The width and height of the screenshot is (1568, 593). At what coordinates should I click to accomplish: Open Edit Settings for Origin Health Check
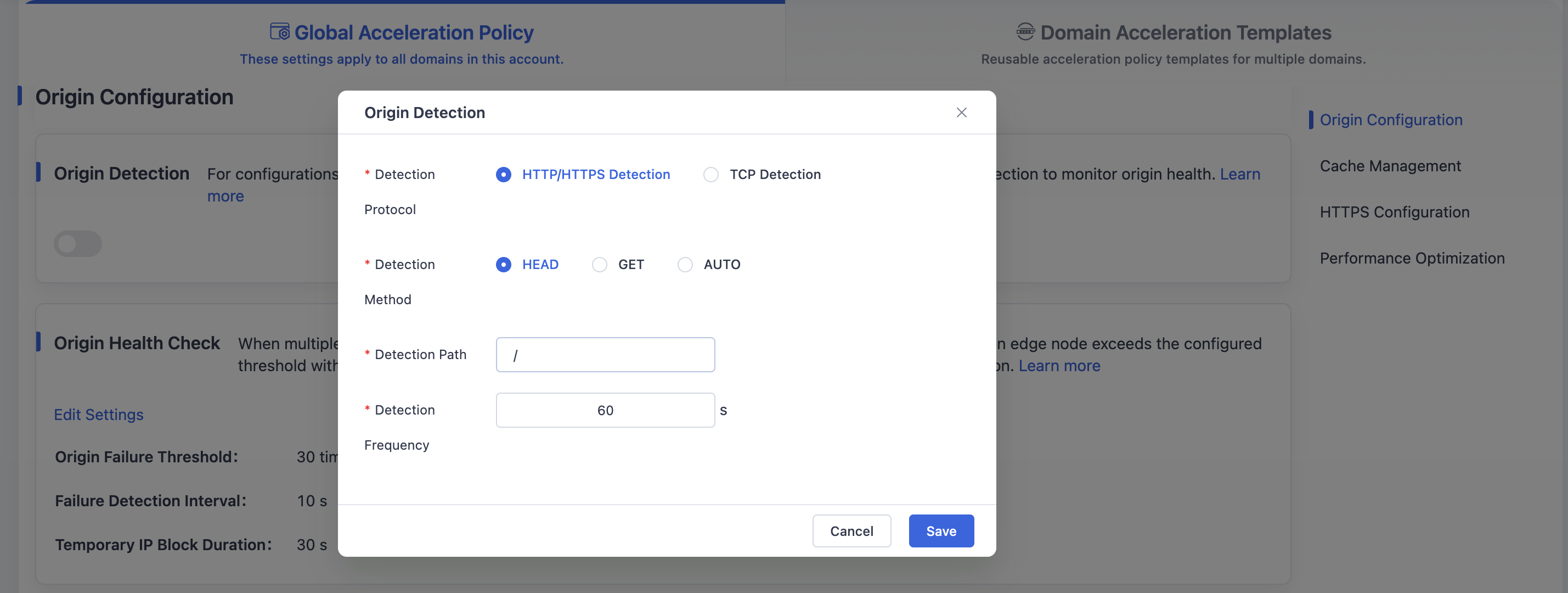[x=99, y=415]
